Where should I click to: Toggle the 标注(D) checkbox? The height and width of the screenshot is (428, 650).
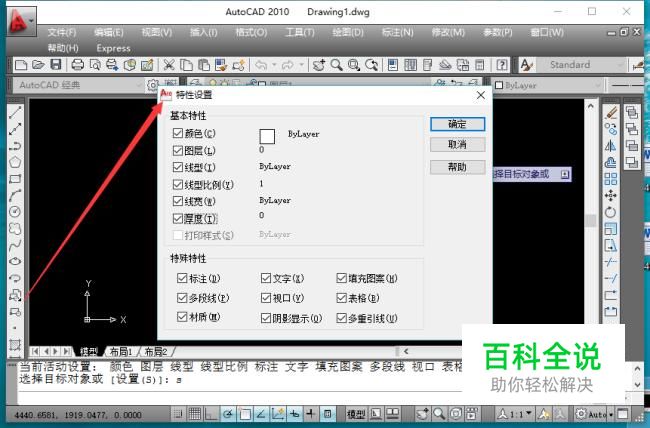tap(182, 278)
